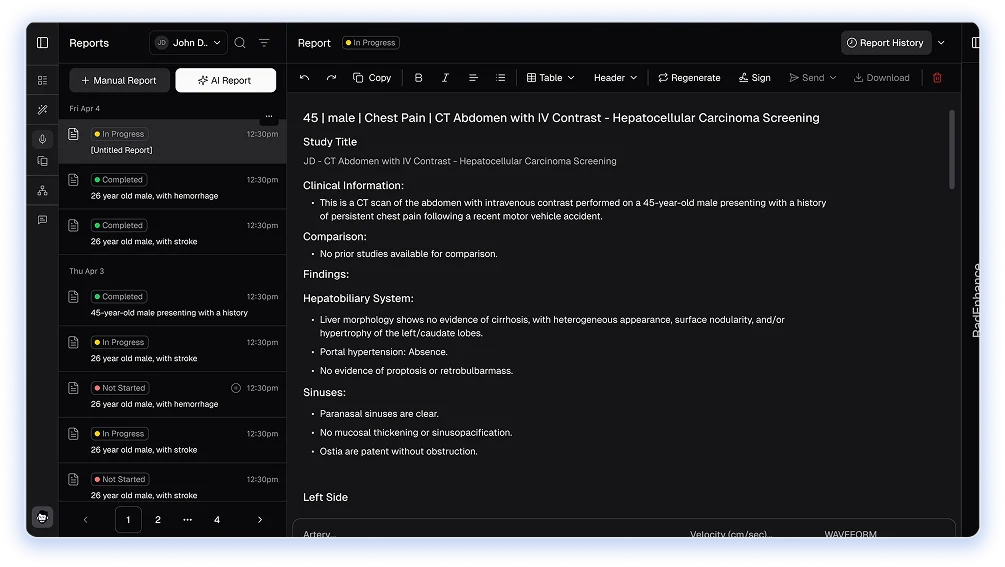Open the chat message icon in sidebar
The width and height of the screenshot is (1005, 567).
tap(42, 220)
